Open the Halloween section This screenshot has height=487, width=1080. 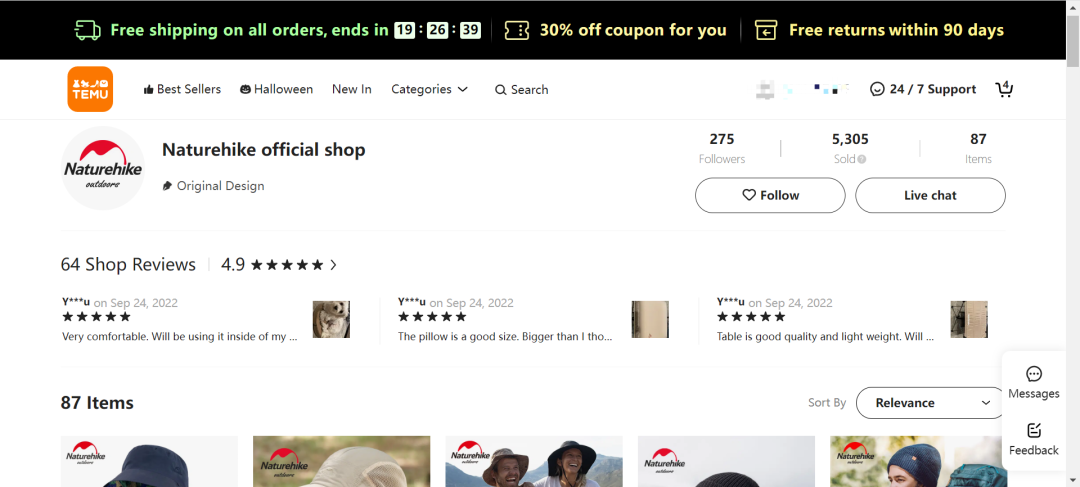click(x=276, y=89)
